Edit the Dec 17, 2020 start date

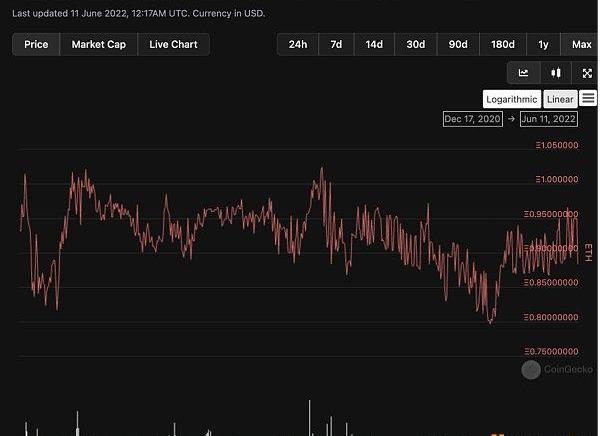point(473,119)
